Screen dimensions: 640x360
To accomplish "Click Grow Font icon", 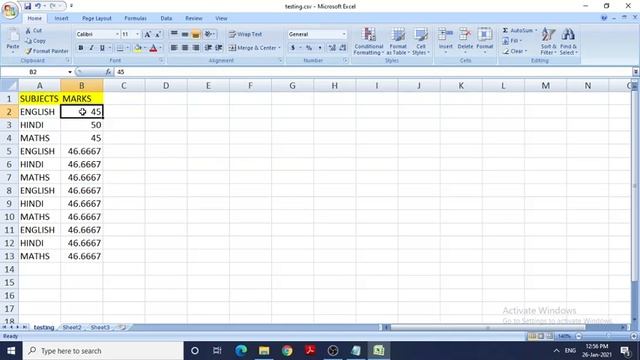I will point(148,34).
